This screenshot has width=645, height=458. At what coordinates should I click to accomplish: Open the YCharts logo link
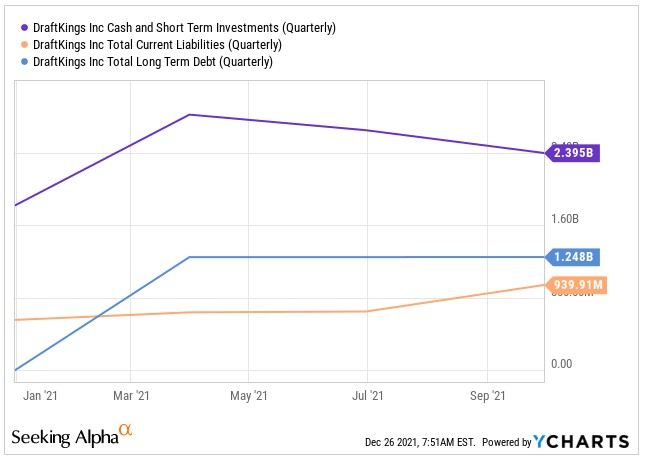click(581, 441)
